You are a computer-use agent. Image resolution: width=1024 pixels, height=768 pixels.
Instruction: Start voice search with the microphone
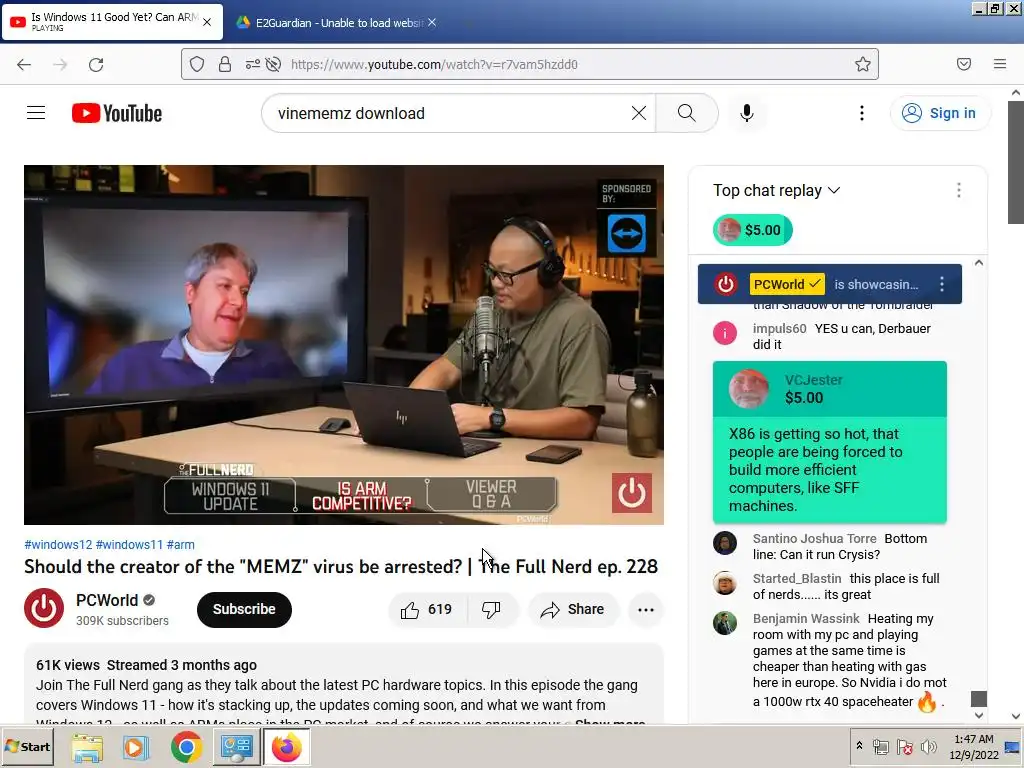(x=746, y=113)
